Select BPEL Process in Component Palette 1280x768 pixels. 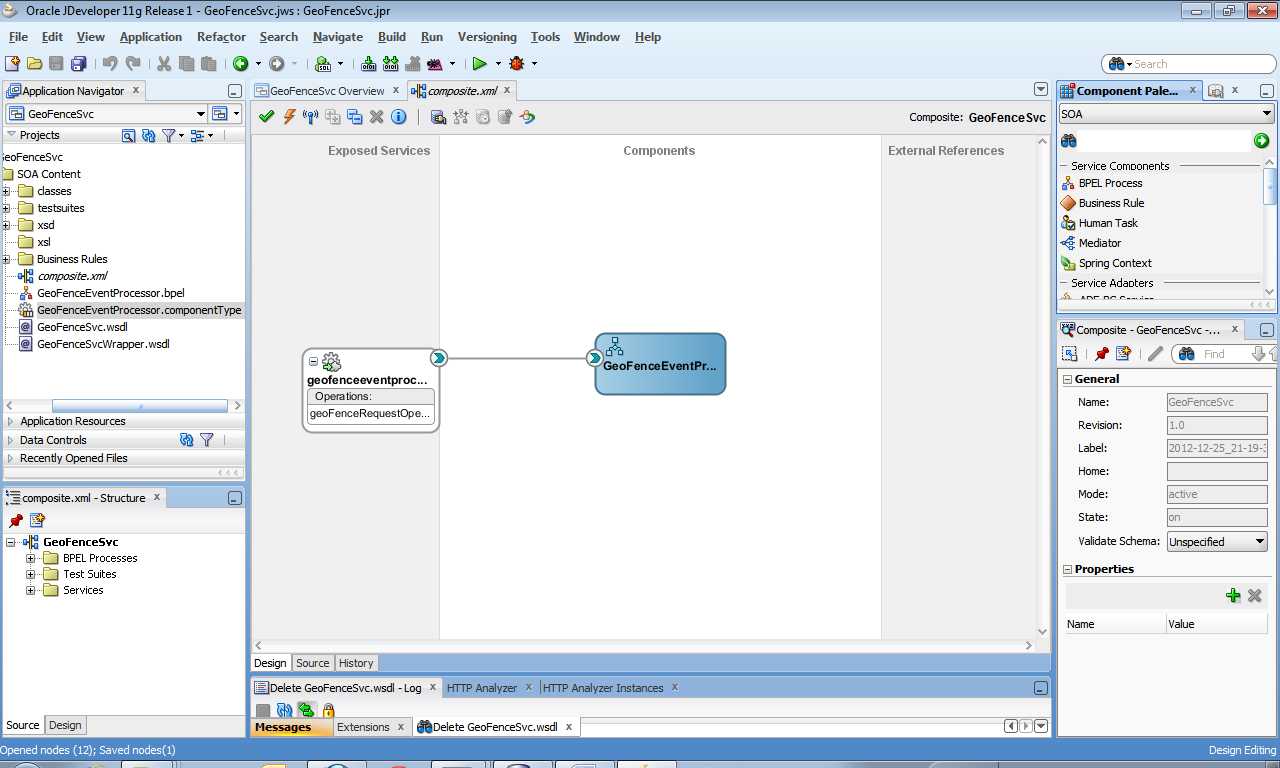(1110, 183)
